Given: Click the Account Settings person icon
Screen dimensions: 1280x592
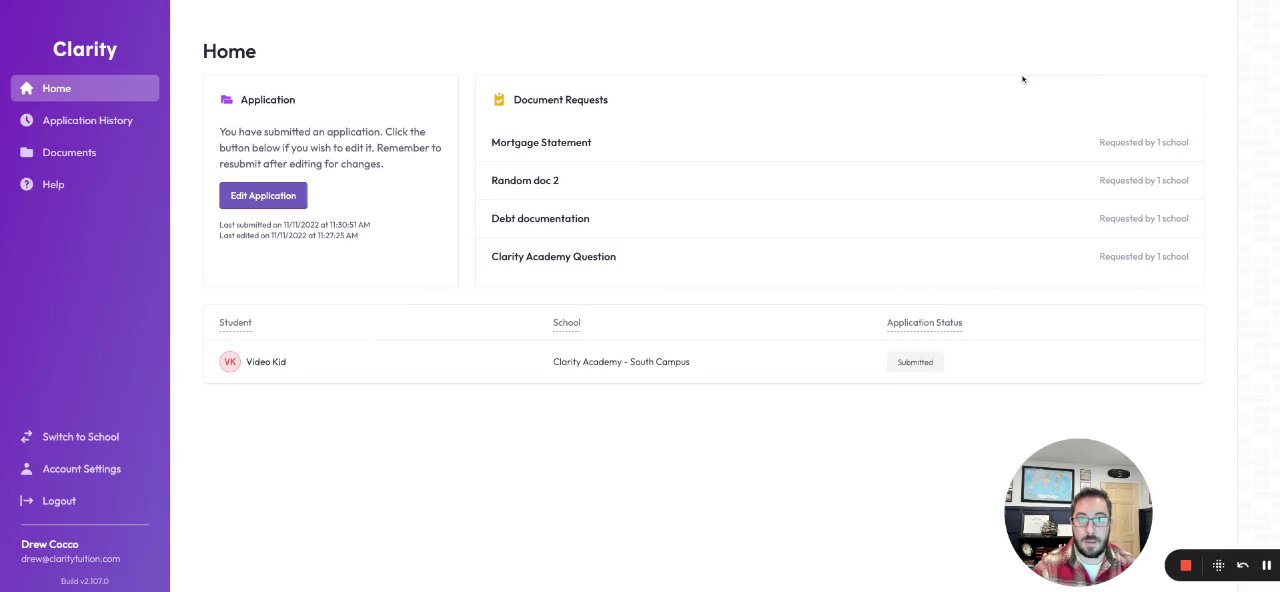Looking at the screenshot, I should tap(27, 469).
